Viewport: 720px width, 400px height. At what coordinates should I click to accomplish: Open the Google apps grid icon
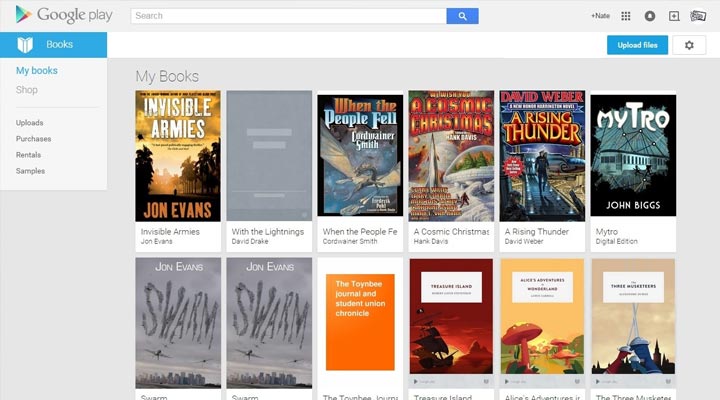pyautogui.click(x=625, y=16)
